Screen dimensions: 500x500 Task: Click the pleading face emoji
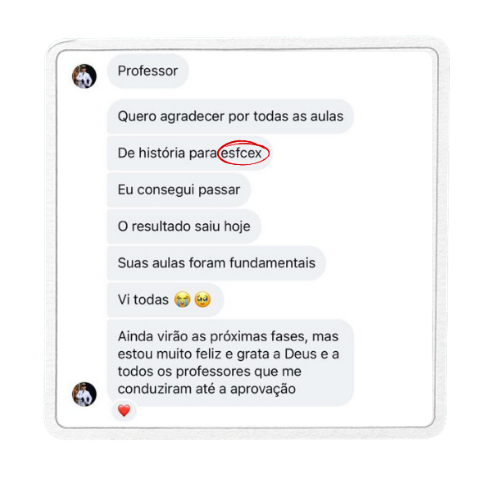(203, 299)
